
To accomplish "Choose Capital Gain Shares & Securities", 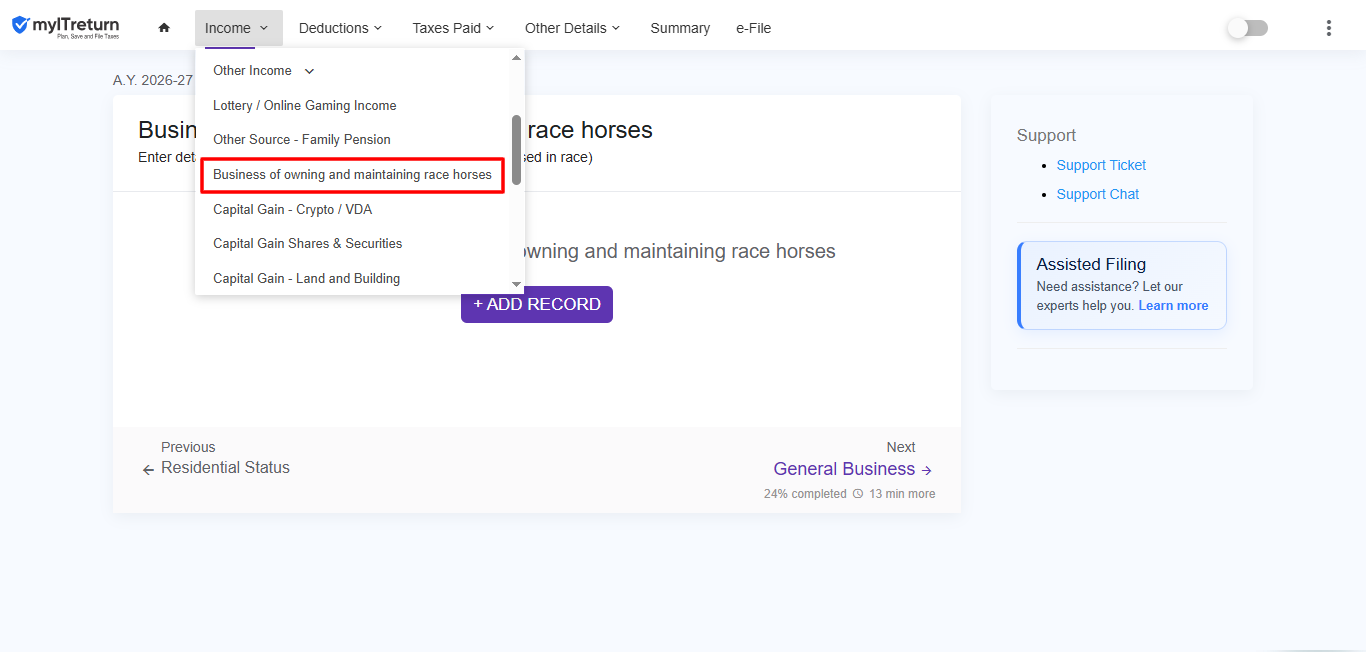I will point(307,243).
